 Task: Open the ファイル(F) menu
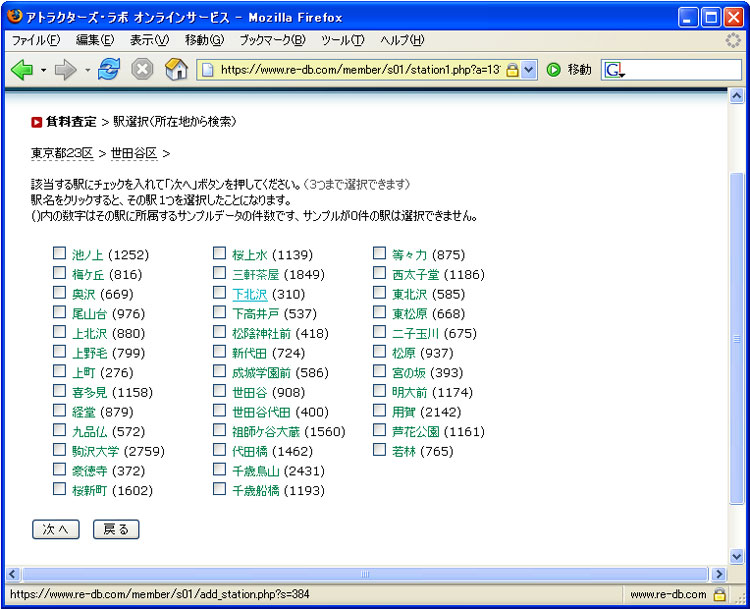[35, 40]
